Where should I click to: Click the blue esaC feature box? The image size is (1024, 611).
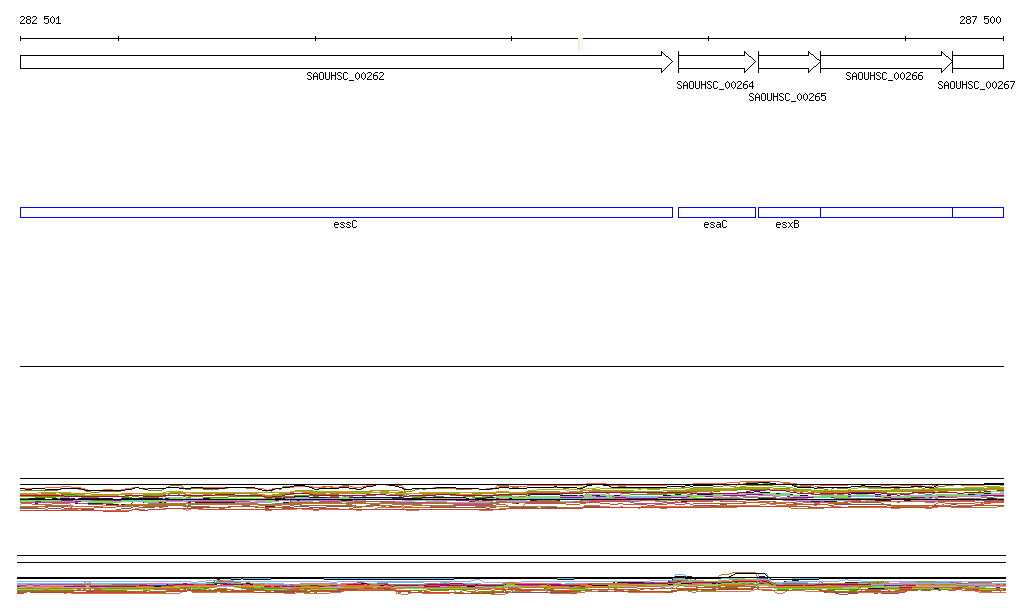click(716, 212)
